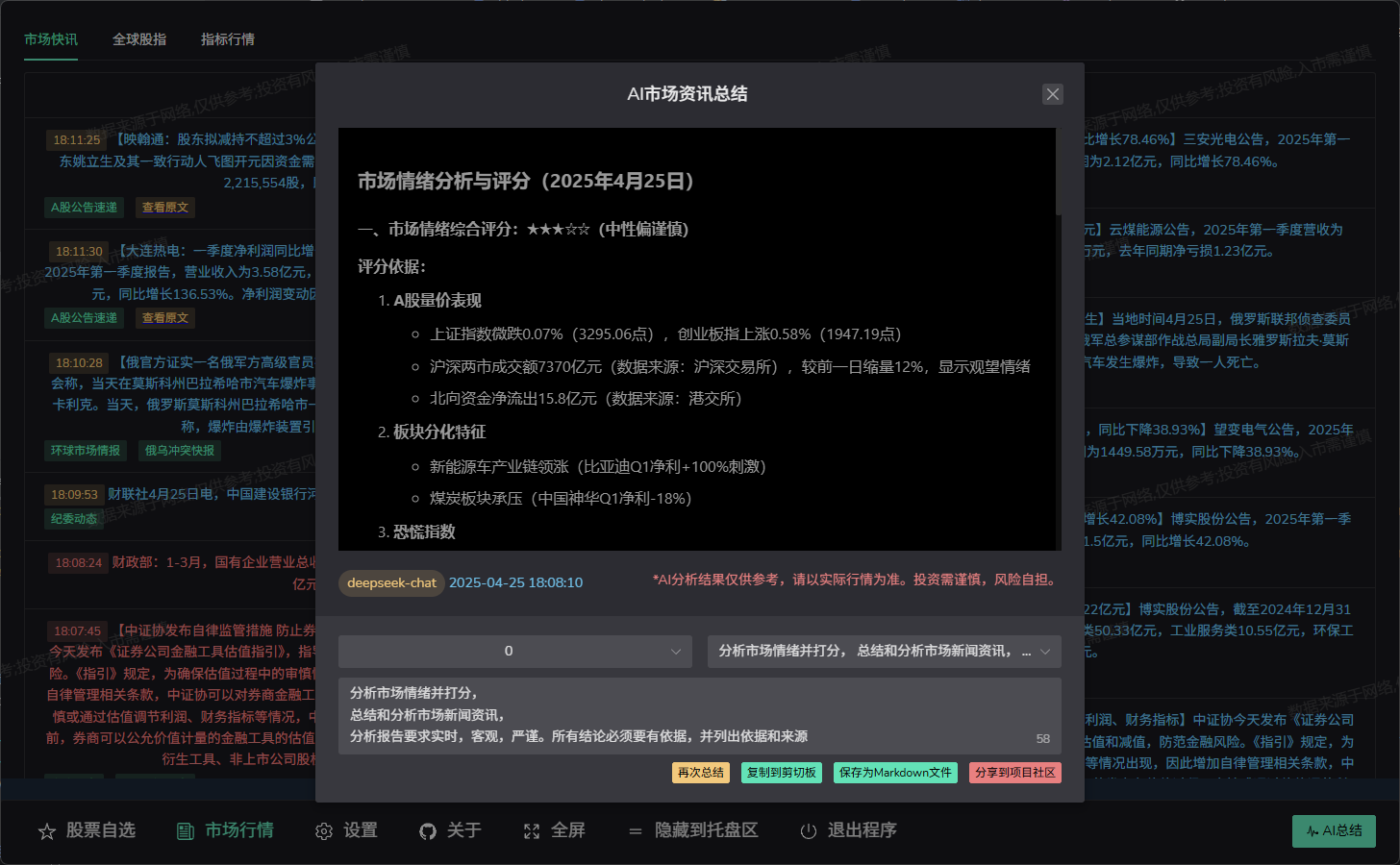This screenshot has width=1400, height=865.
Task: Select the 市场行情 book icon
Action: coord(183,830)
